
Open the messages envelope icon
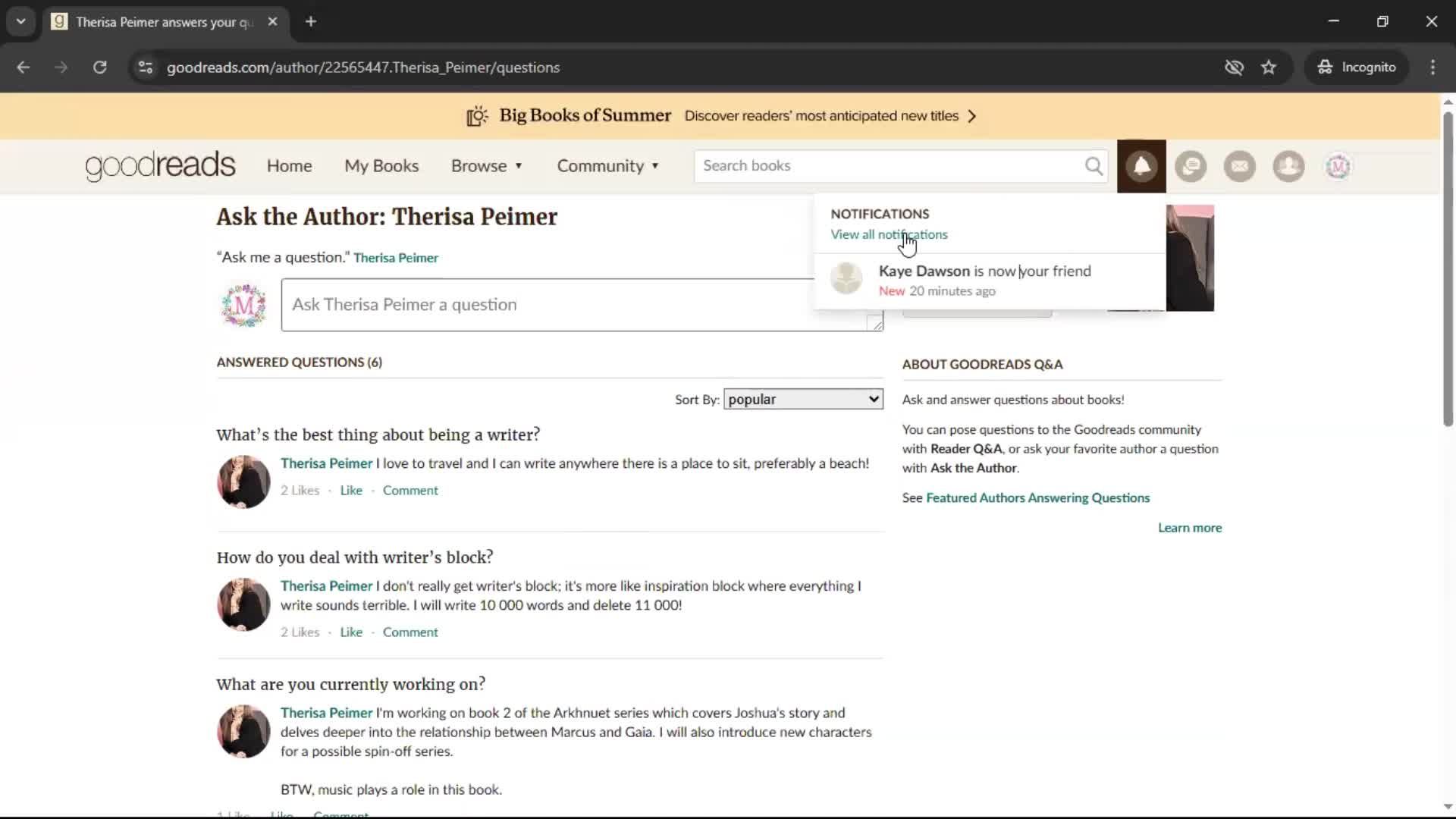[x=1240, y=166]
